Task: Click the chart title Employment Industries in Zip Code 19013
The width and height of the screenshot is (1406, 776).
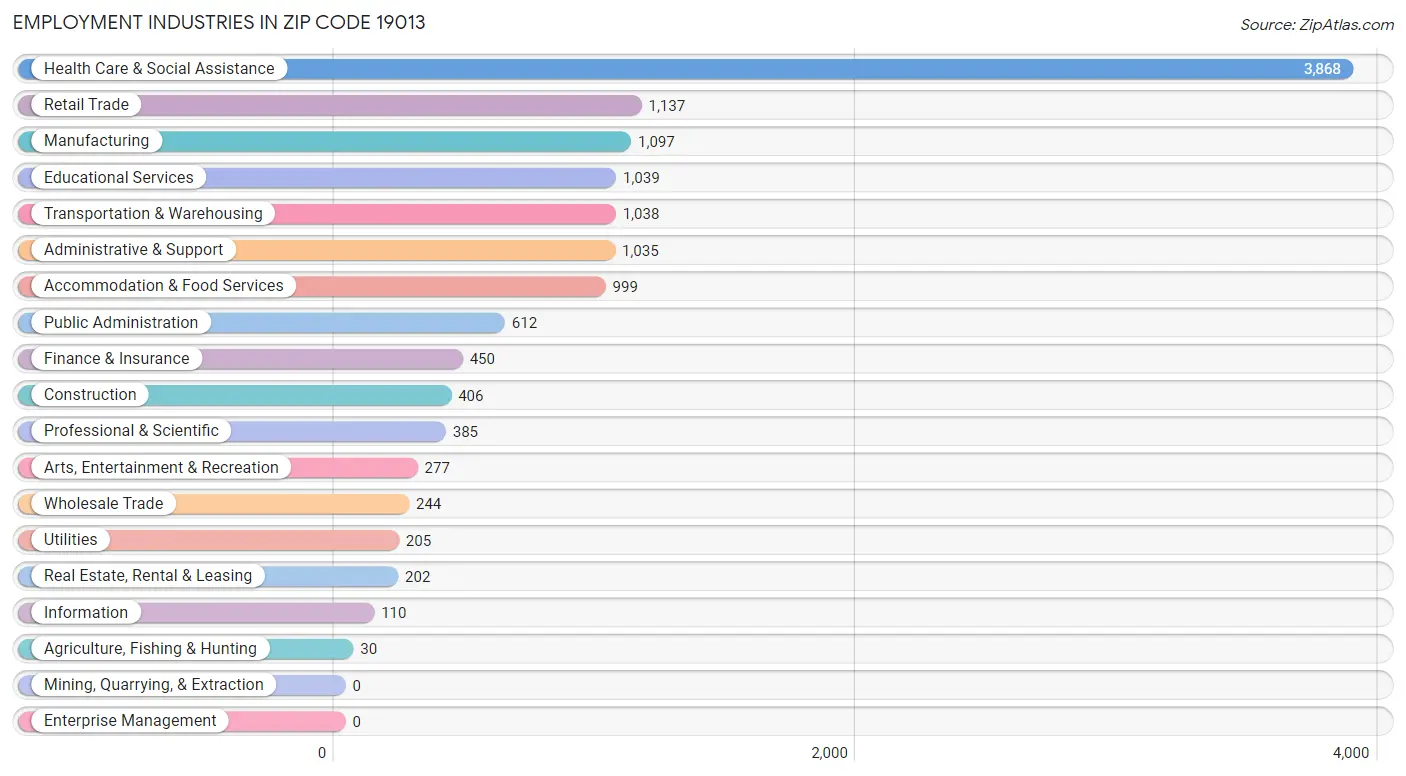Action: click(219, 22)
